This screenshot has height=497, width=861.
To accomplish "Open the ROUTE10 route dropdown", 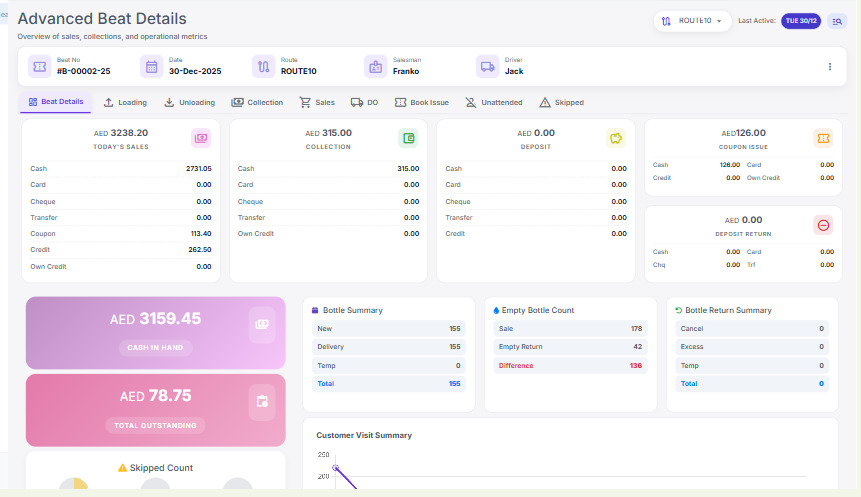I will [x=691, y=21].
